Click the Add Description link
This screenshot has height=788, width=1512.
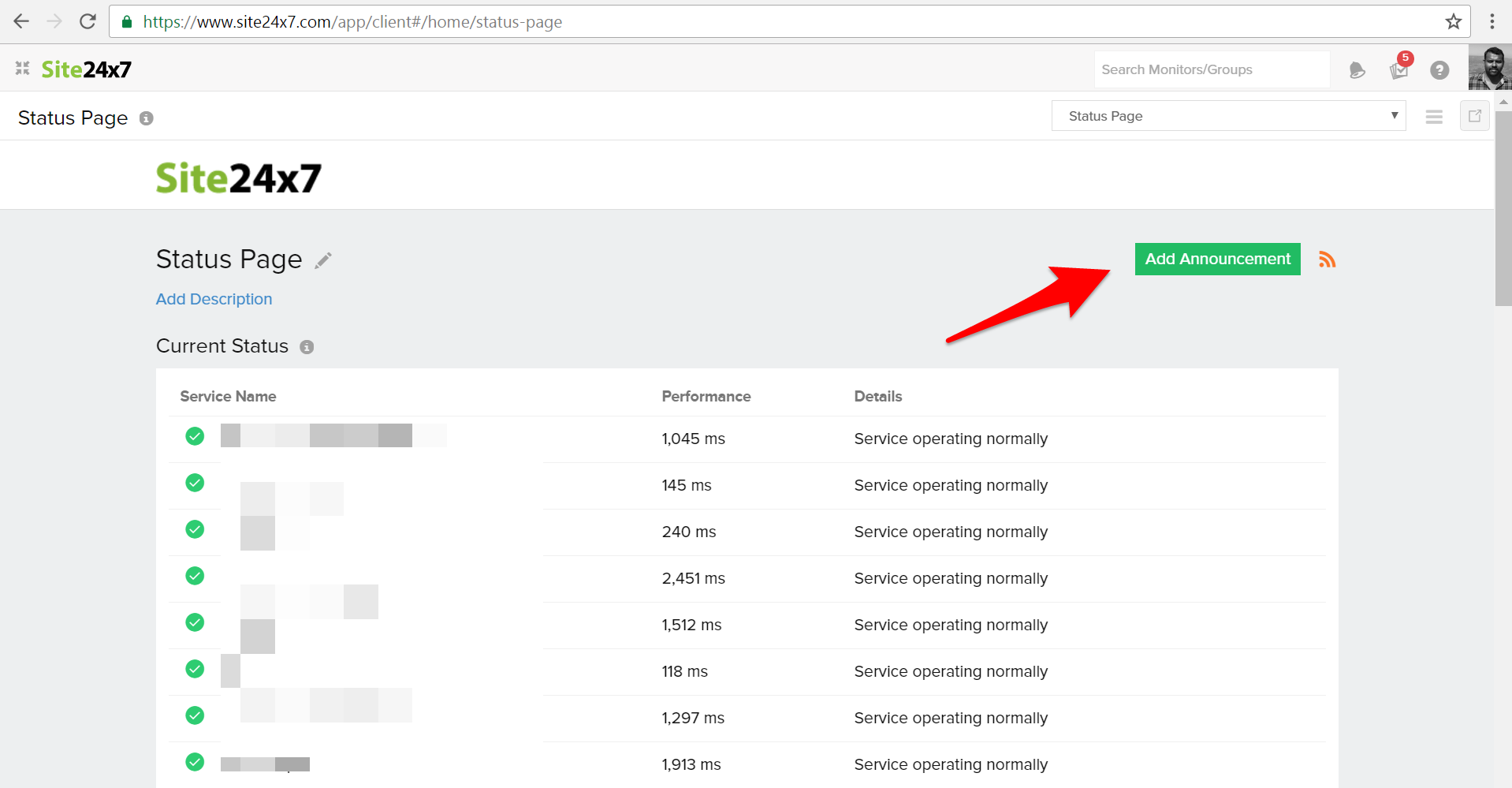click(214, 299)
